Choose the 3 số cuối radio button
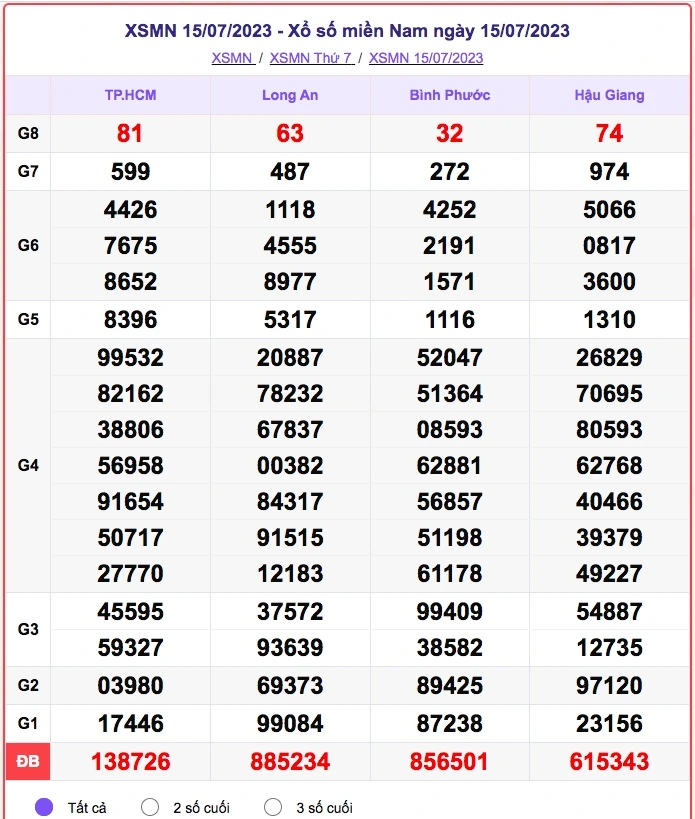 (x=273, y=807)
